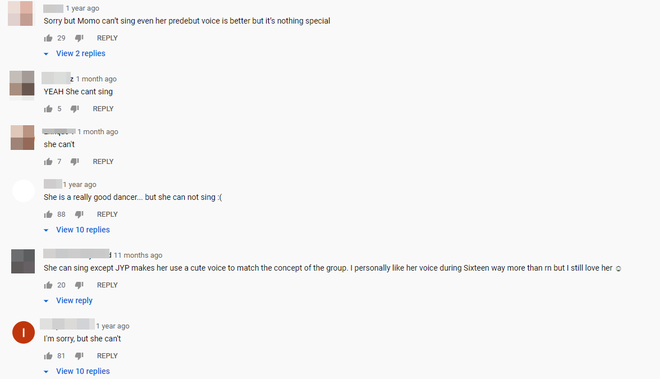Like the 'really good dancer' comment
The image size is (660, 379).
click(x=48, y=215)
